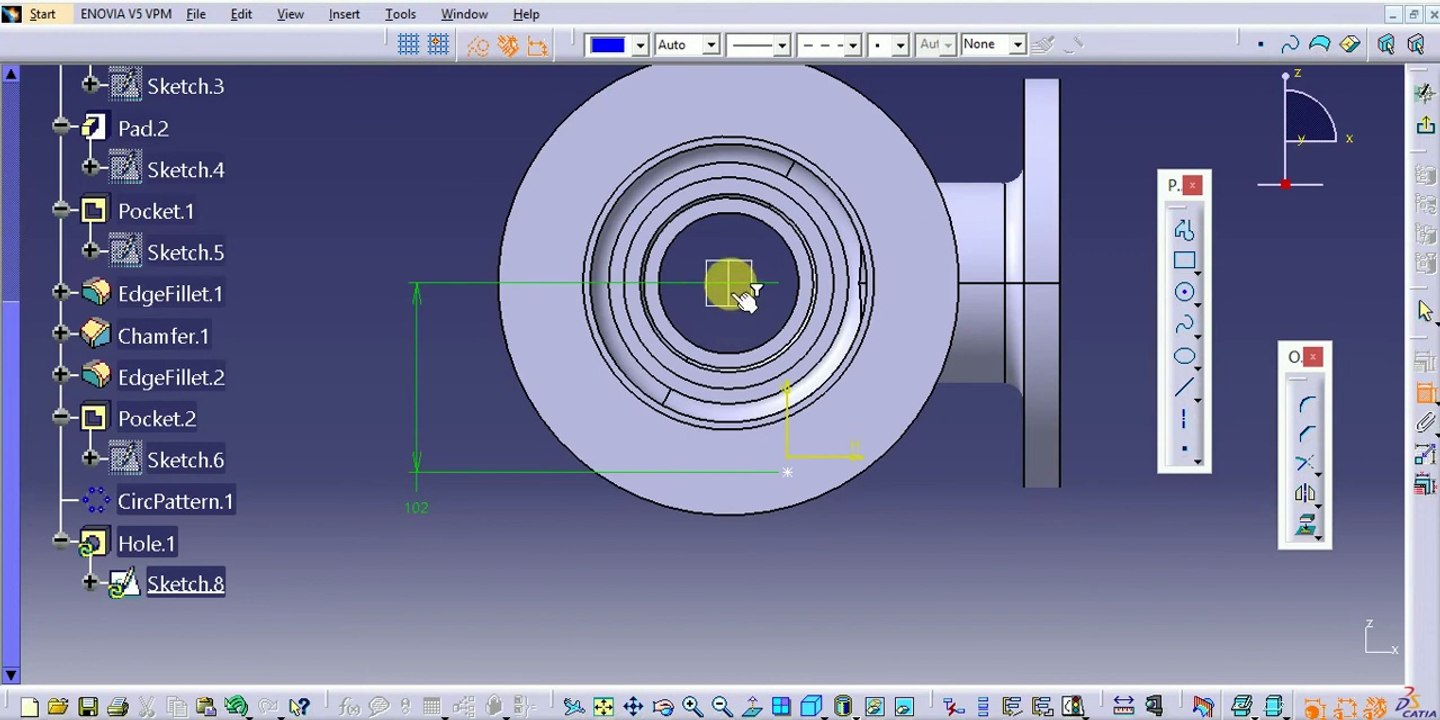Open the line thickness Auto dropdown
This screenshot has width=1440, height=720.
687,45
